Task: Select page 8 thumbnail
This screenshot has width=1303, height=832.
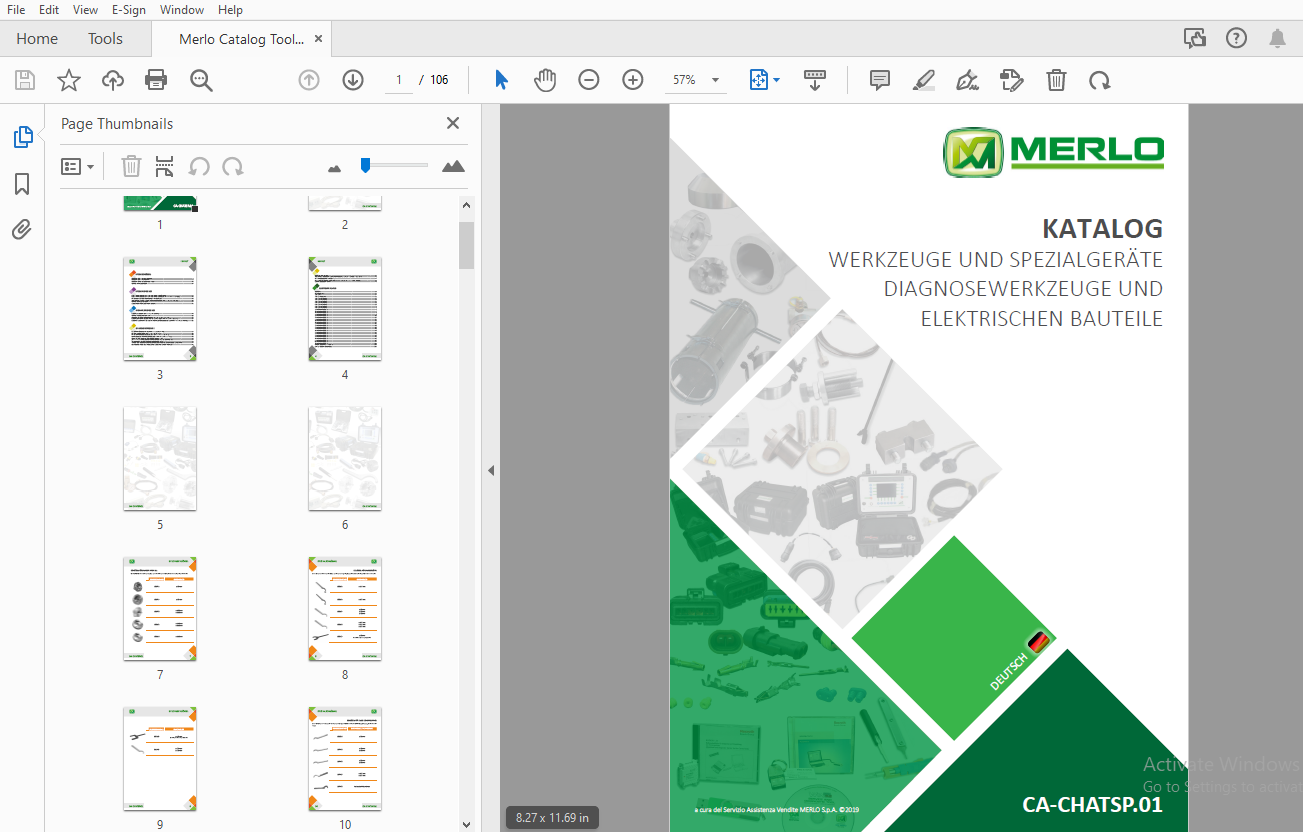Action: pyautogui.click(x=345, y=609)
